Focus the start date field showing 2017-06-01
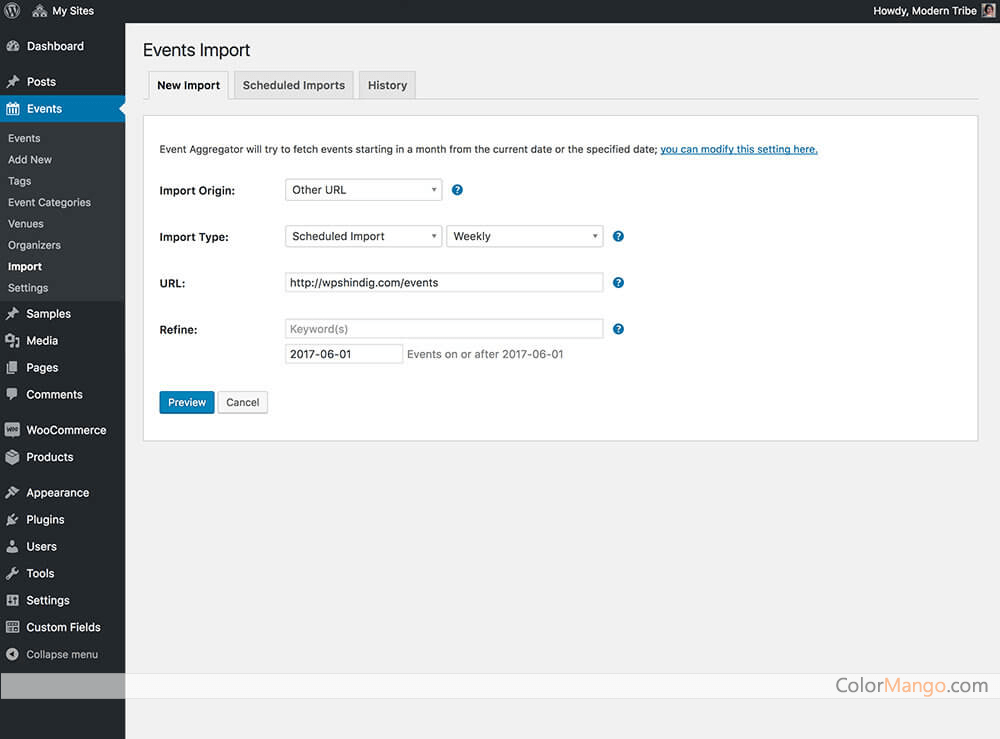The height and width of the screenshot is (739, 1000). [343, 354]
